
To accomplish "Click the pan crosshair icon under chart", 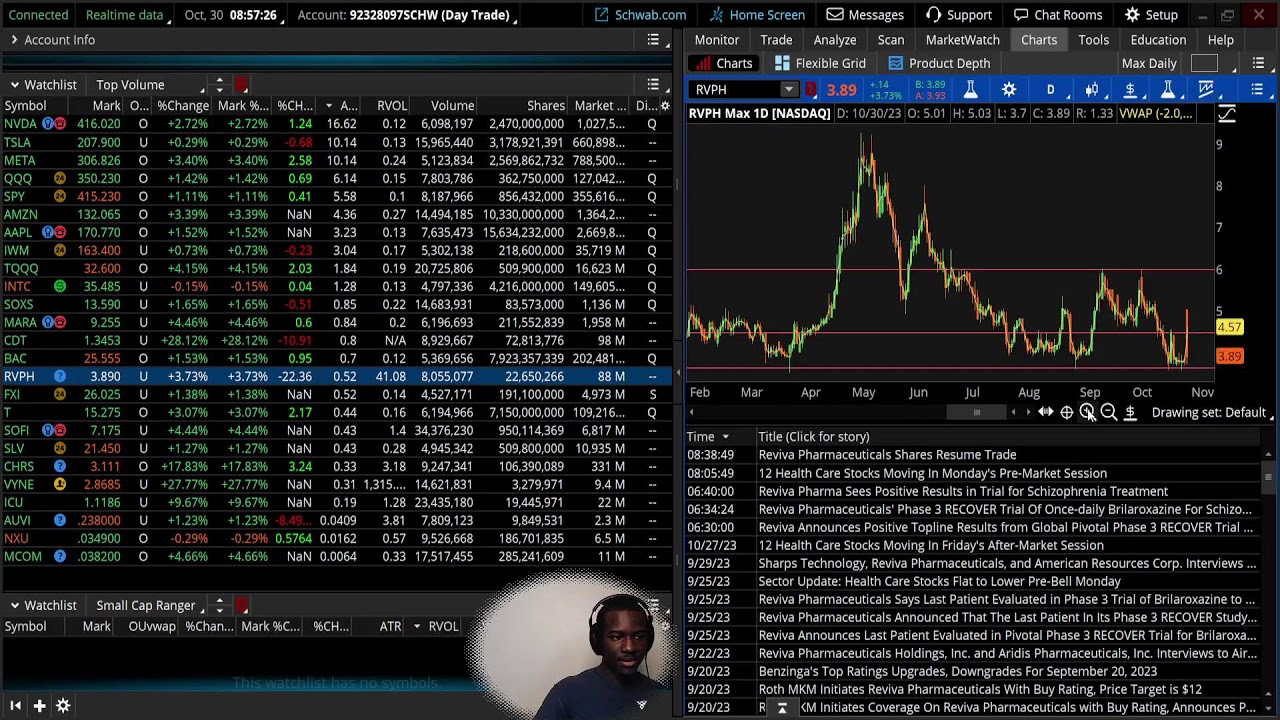I will (1066, 413).
